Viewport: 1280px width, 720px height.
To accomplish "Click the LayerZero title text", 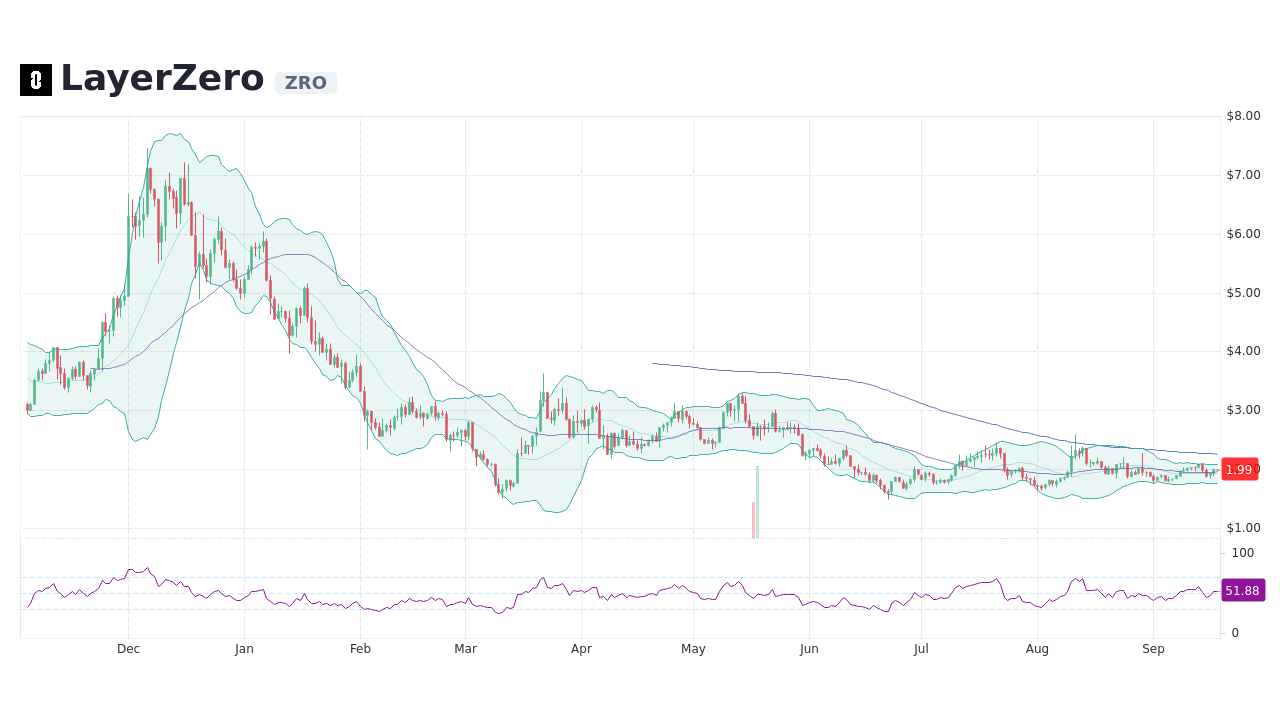I will 162,78.
